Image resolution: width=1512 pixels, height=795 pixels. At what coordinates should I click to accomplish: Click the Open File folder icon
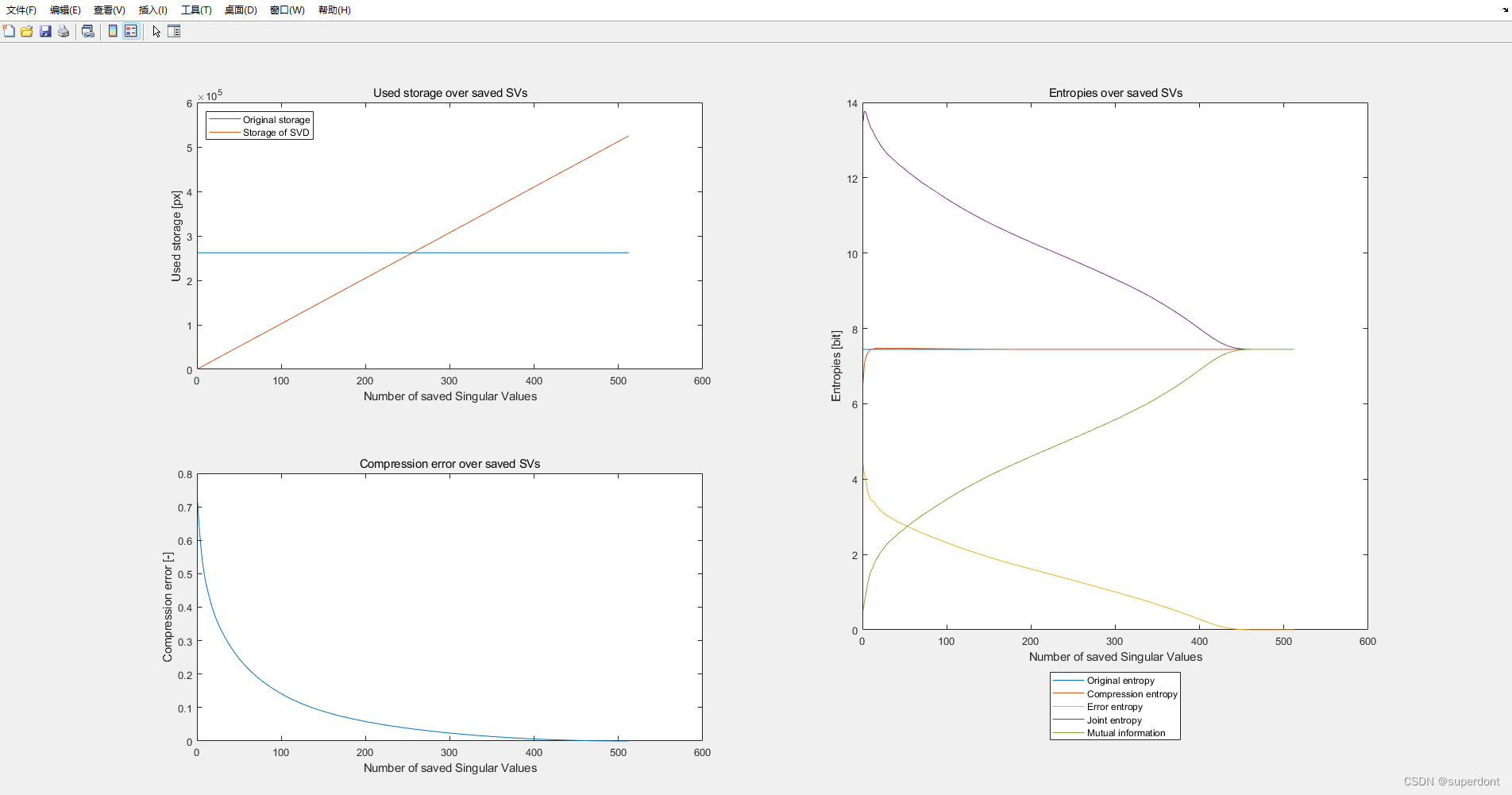(x=27, y=31)
